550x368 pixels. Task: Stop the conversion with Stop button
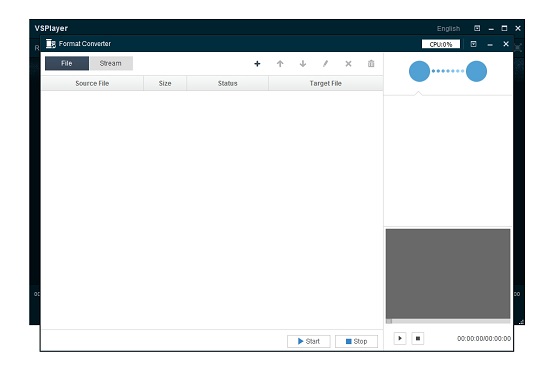coord(356,341)
